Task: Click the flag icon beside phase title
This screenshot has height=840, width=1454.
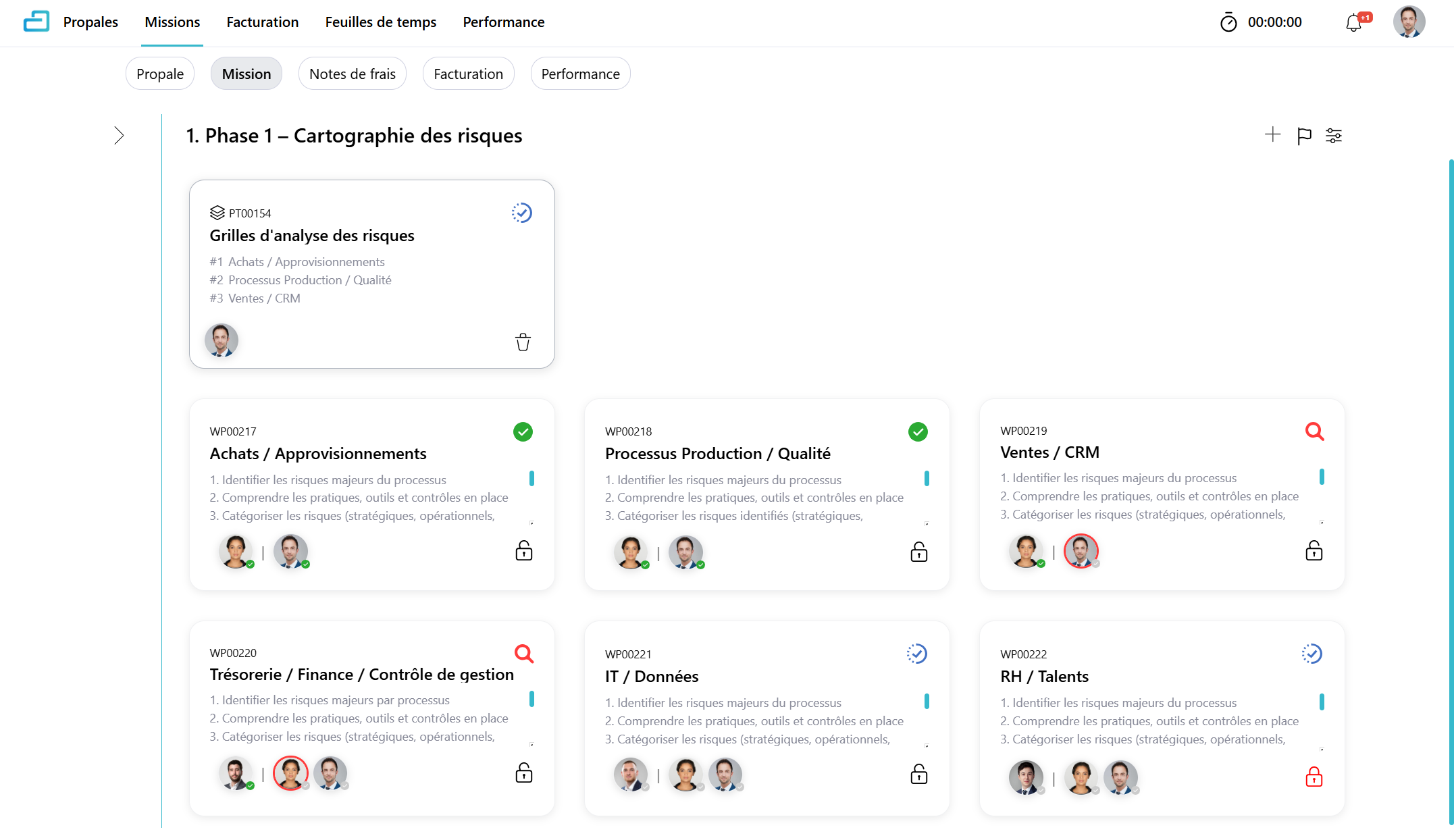Action: pyautogui.click(x=1304, y=136)
